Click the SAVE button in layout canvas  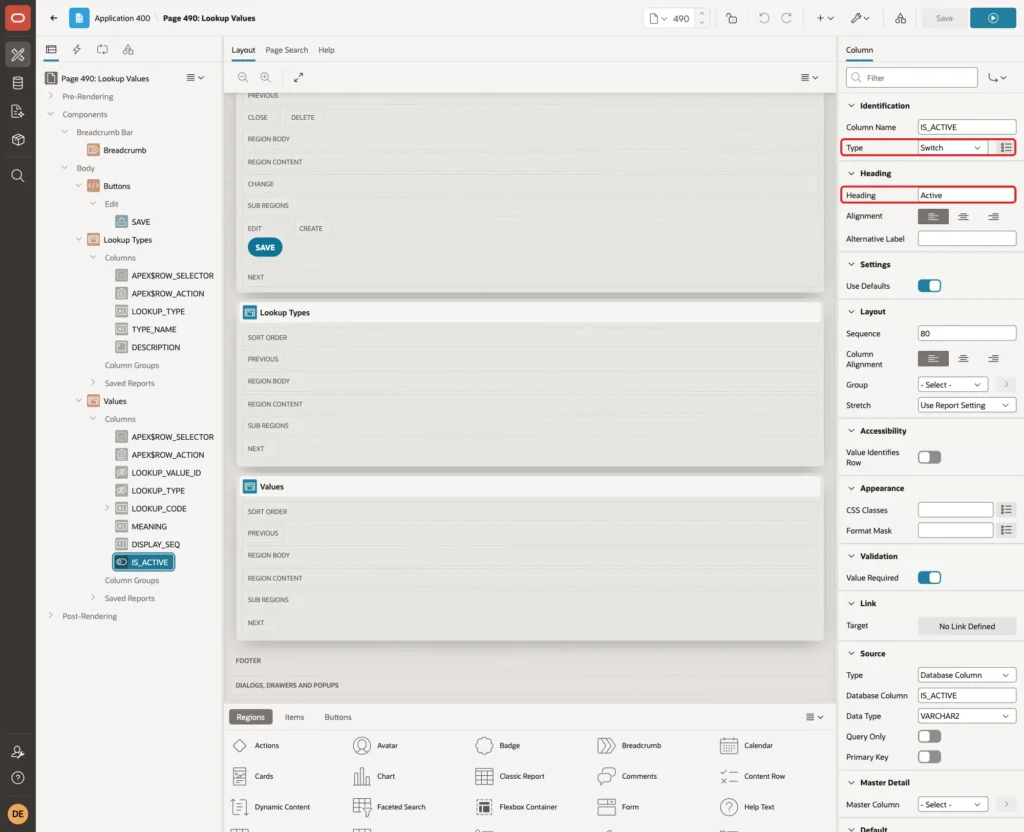pos(265,248)
